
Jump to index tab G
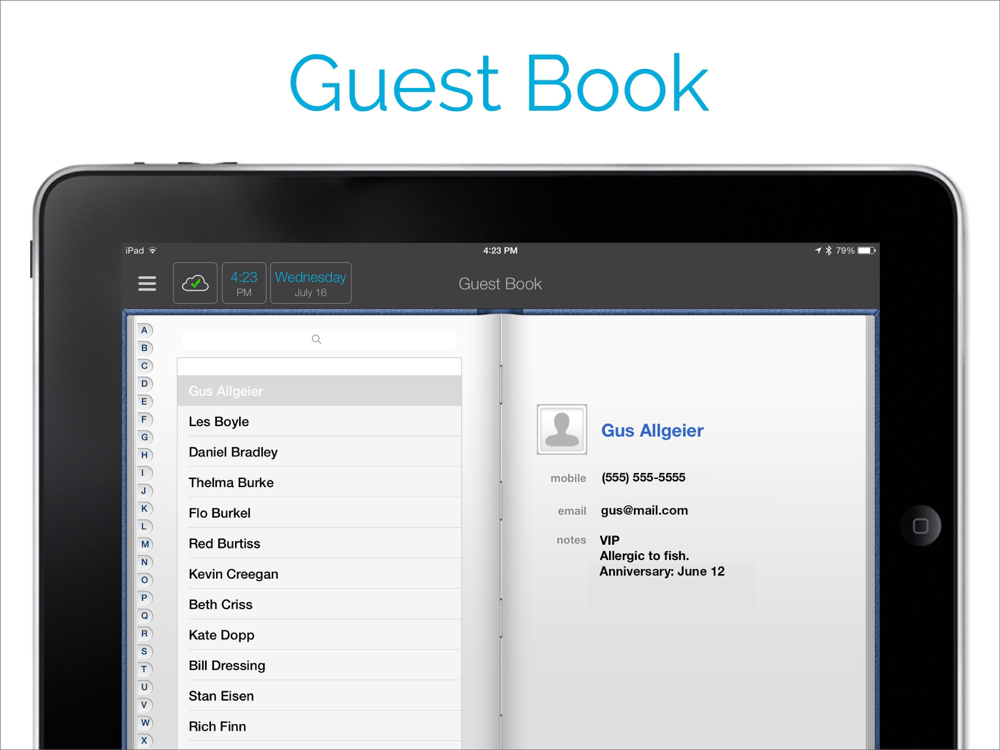coord(145,437)
